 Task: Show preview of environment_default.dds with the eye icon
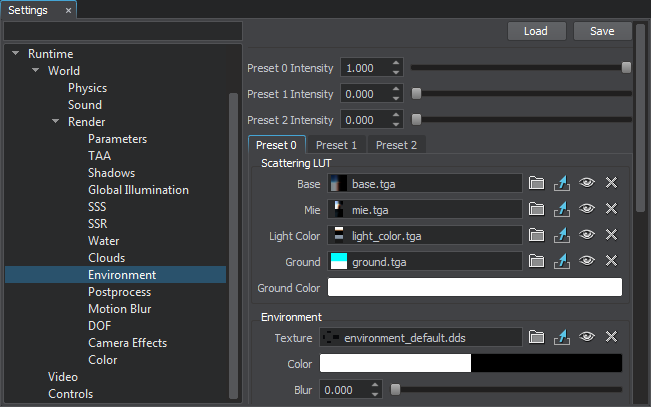pos(587,336)
